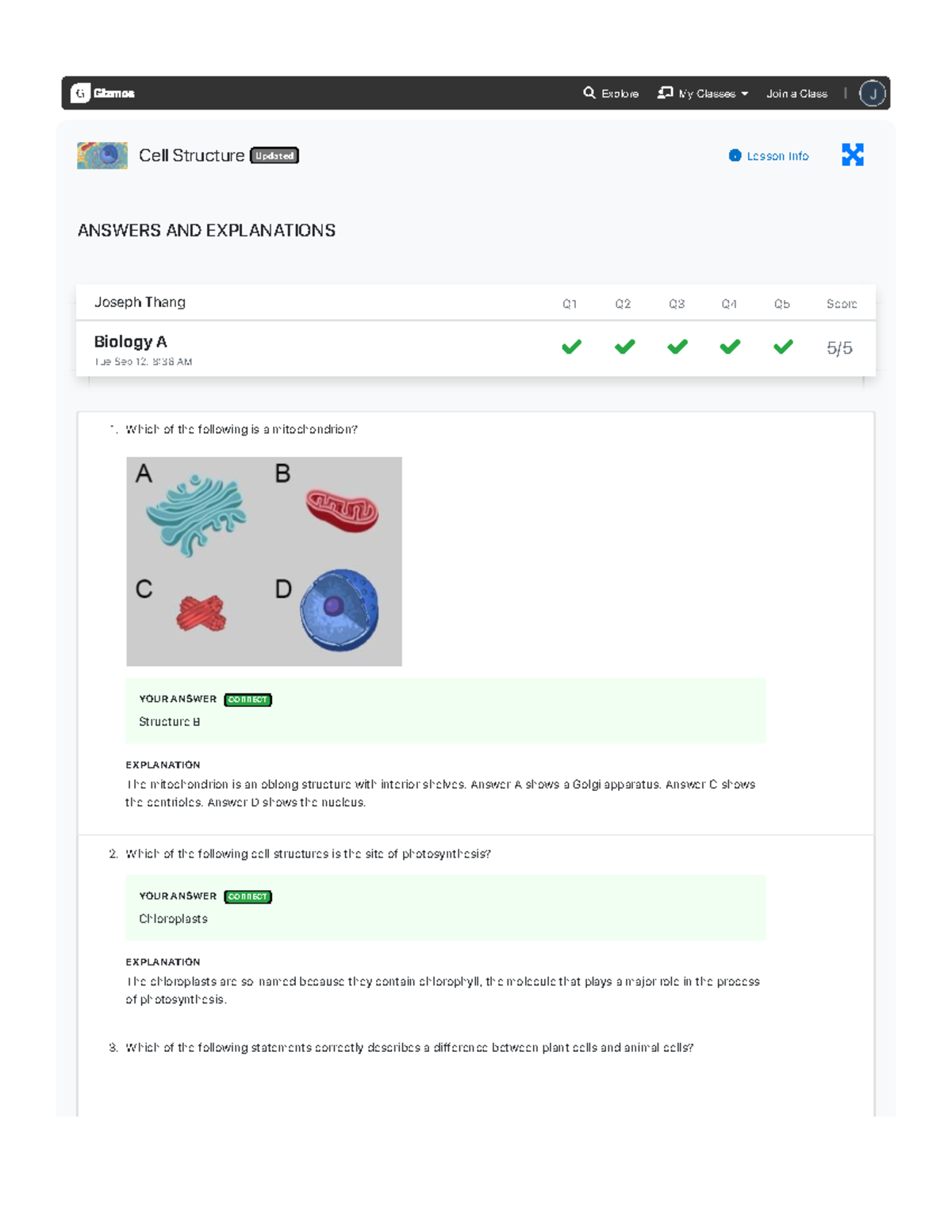Click the green checkmark under Q4
Screen dimensions: 952x1232
[x=731, y=346]
